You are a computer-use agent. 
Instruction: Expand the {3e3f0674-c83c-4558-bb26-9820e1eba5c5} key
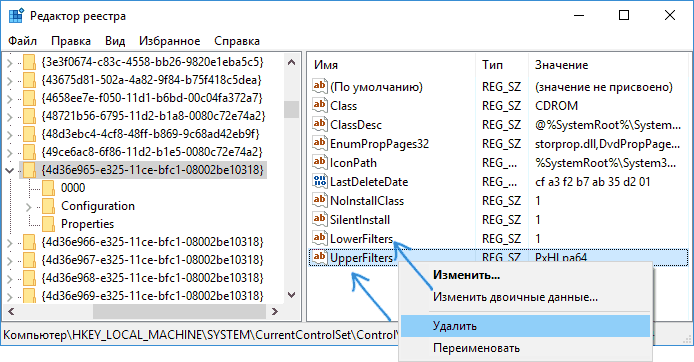point(10,62)
